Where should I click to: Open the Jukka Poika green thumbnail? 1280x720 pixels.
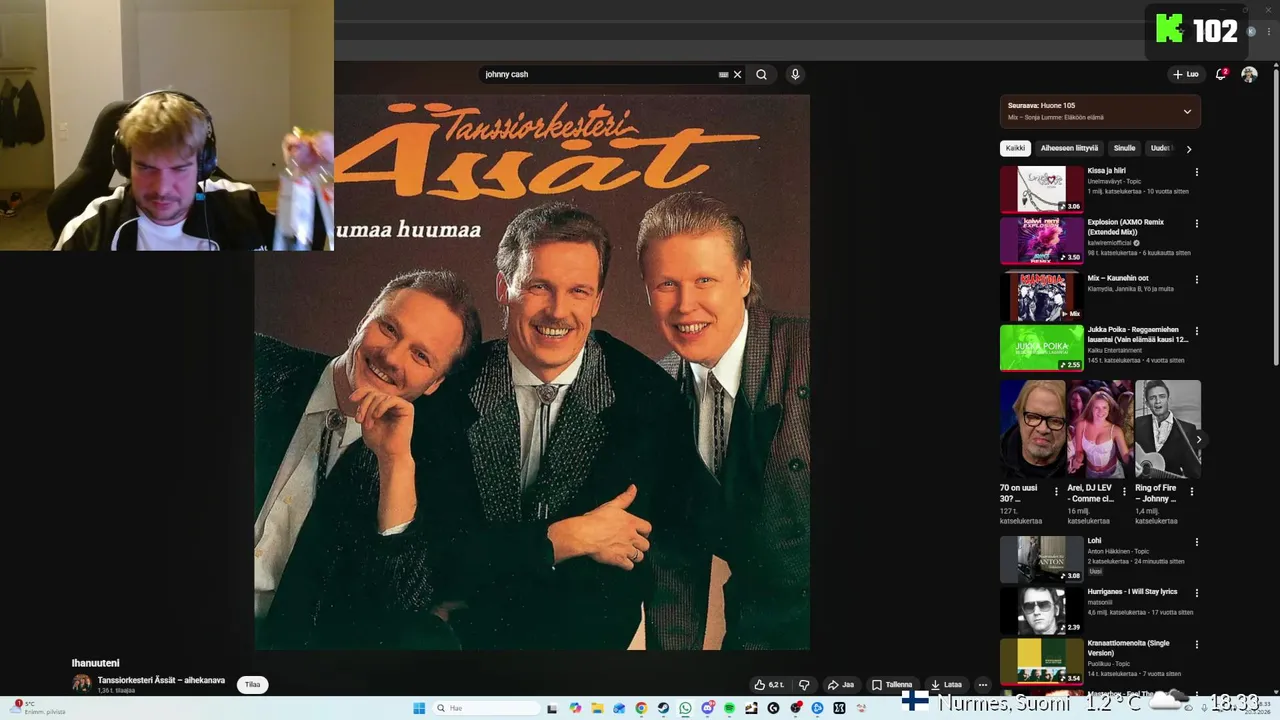pos(1042,347)
